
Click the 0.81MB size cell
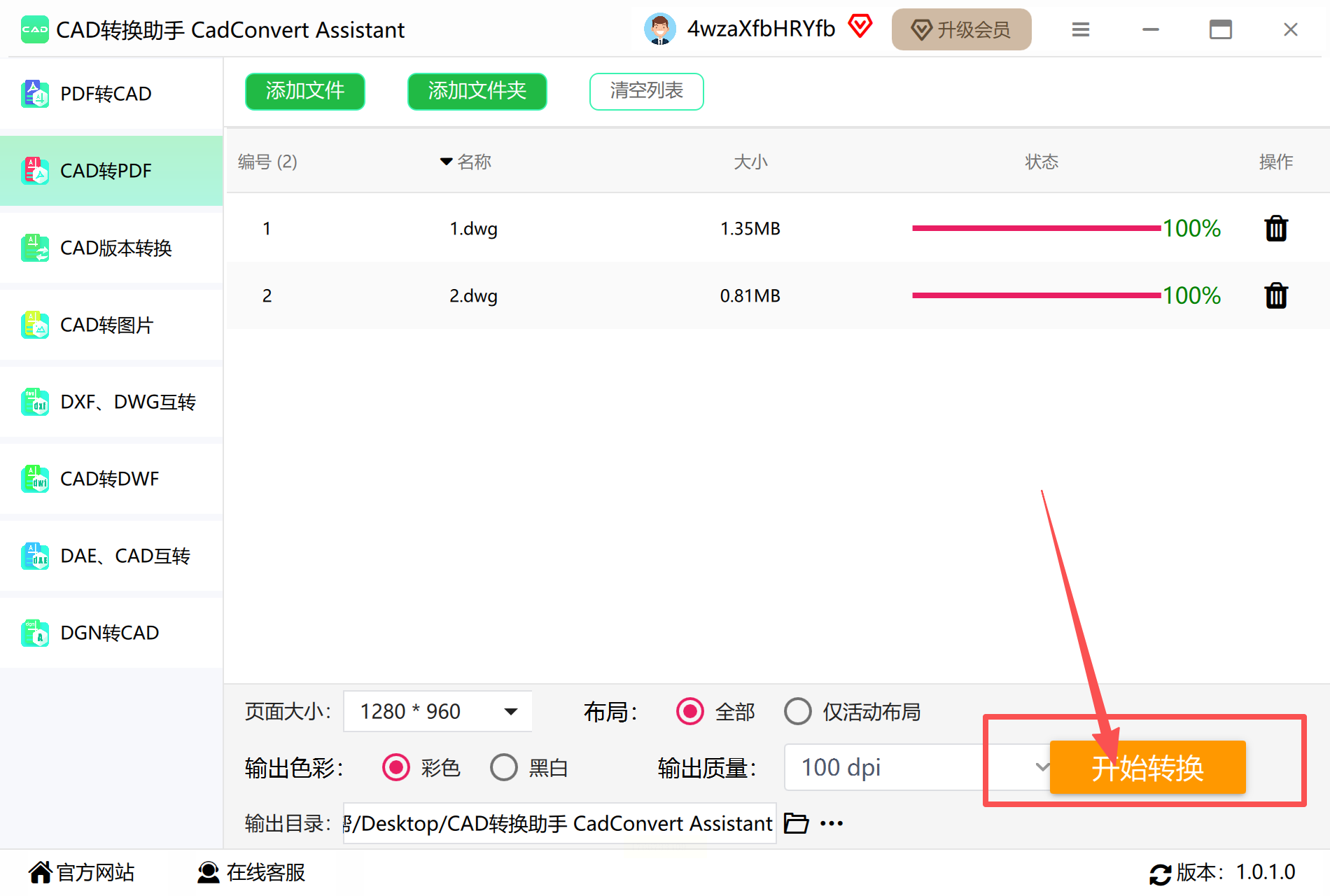pos(750,296)
